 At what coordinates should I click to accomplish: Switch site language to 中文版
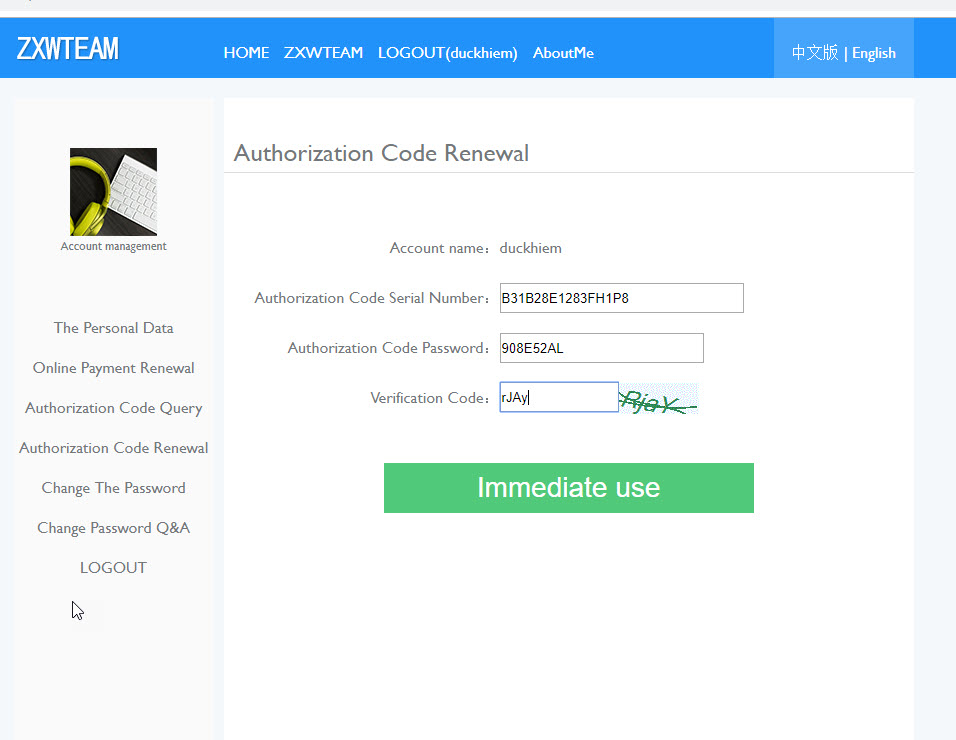[813, 53]
